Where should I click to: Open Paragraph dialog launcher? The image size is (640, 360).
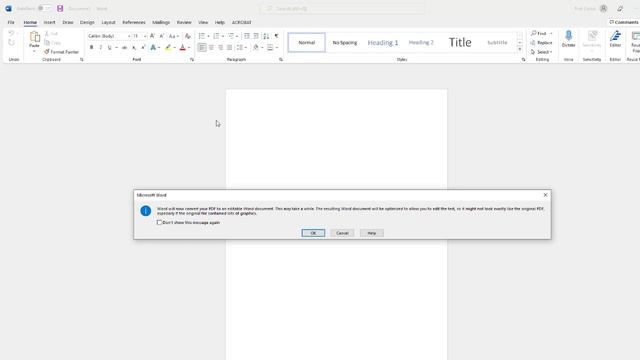point(281,60)
